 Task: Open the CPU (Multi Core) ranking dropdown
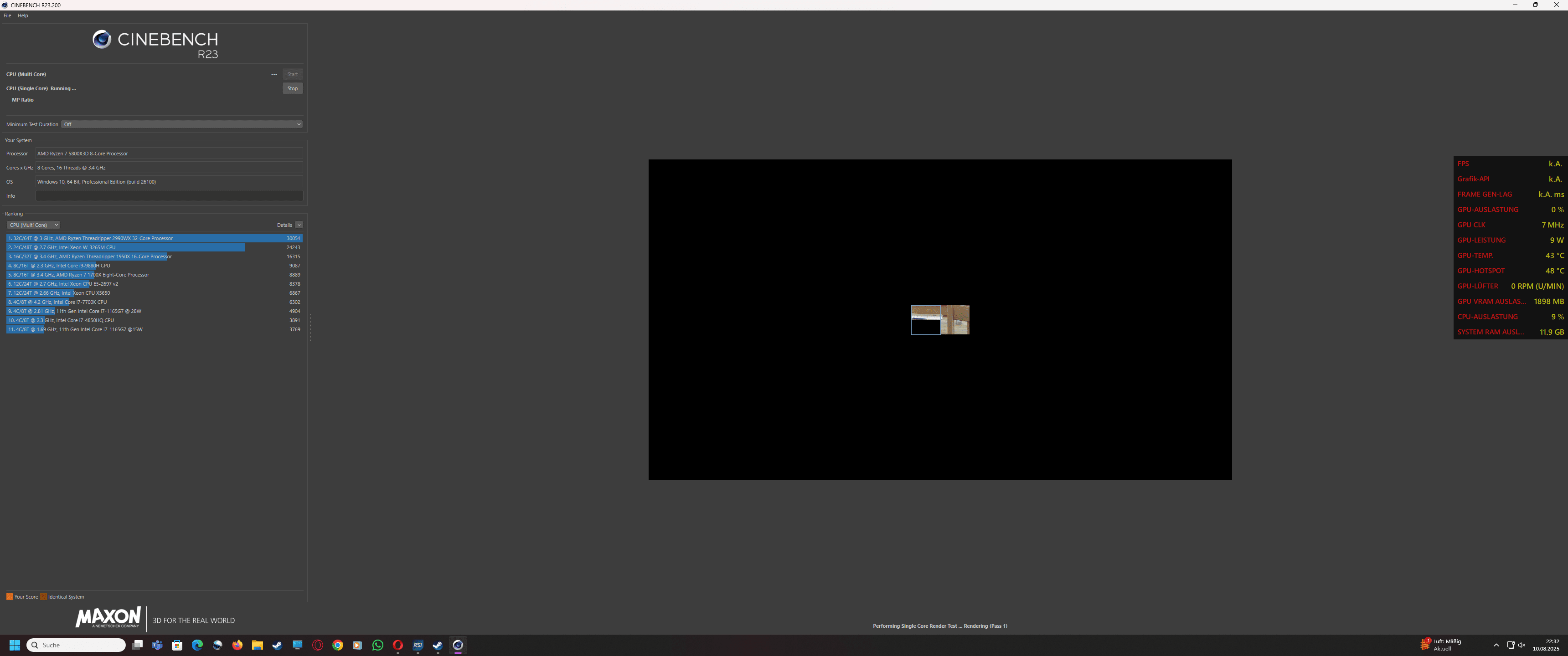pos(33,225)
